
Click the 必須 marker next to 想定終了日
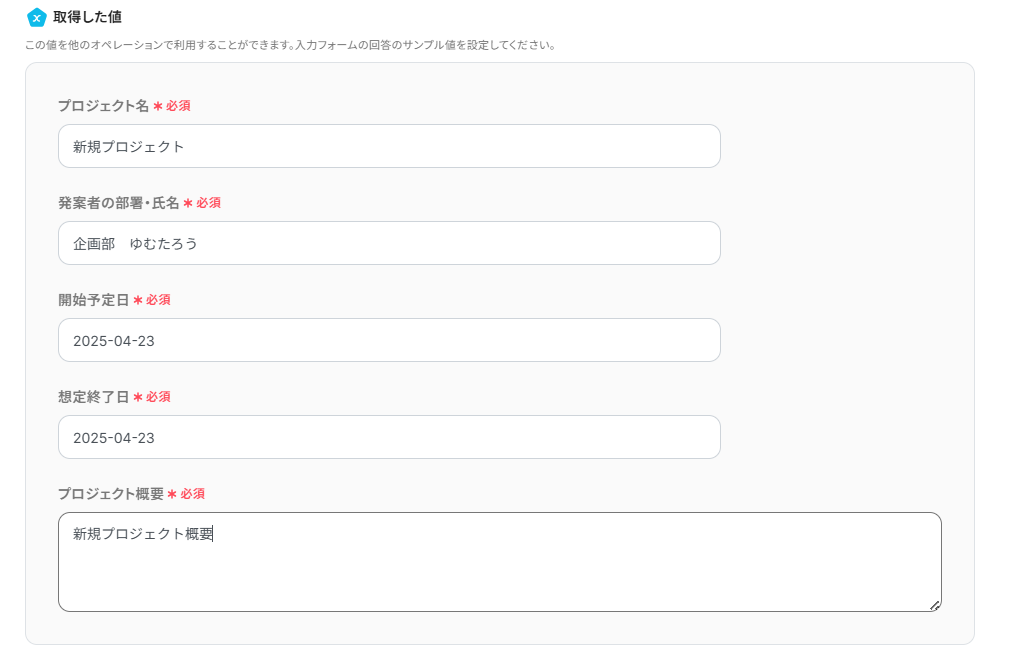click(152, 397)
